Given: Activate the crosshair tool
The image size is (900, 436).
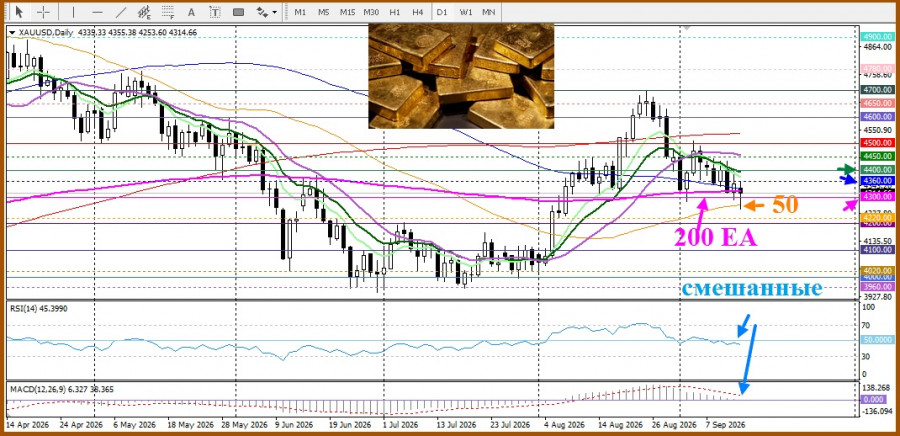Looking at the screenshot, I should tap(43, 11).
